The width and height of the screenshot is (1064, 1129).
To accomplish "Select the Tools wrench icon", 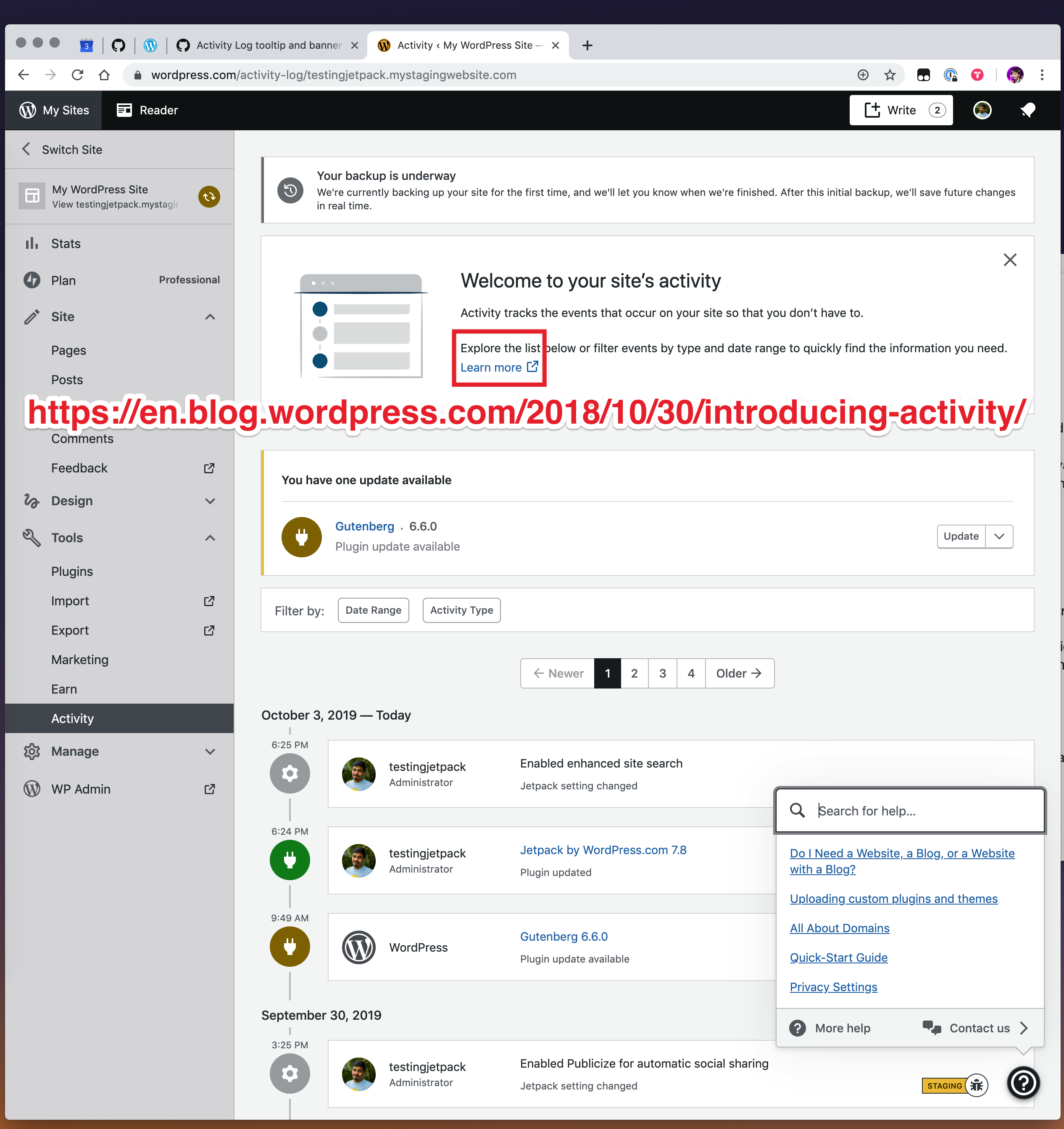I will pos(32,537).
